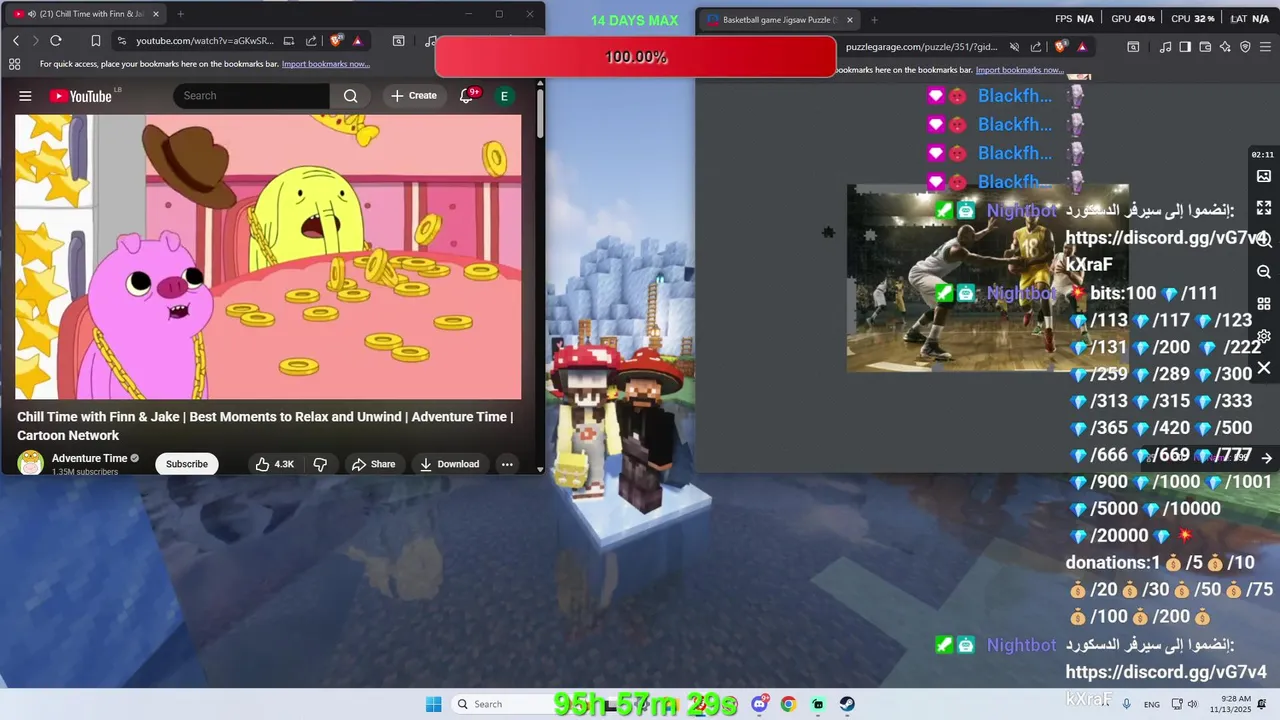
Task: Subscribe to Adventure Time channel
Action: click(x=187, y=464)
